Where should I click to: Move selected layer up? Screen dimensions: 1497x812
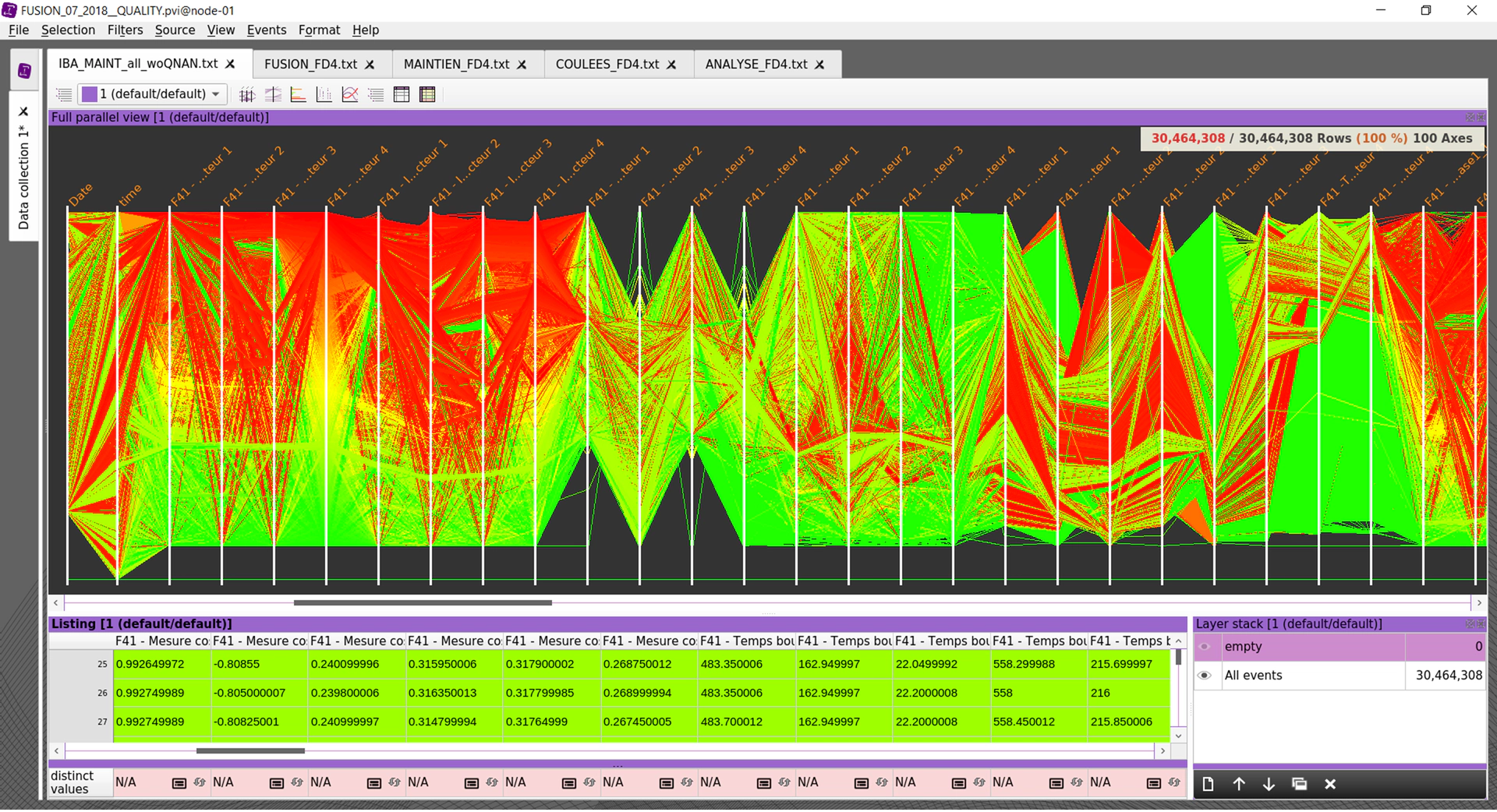coord(1238,784)
